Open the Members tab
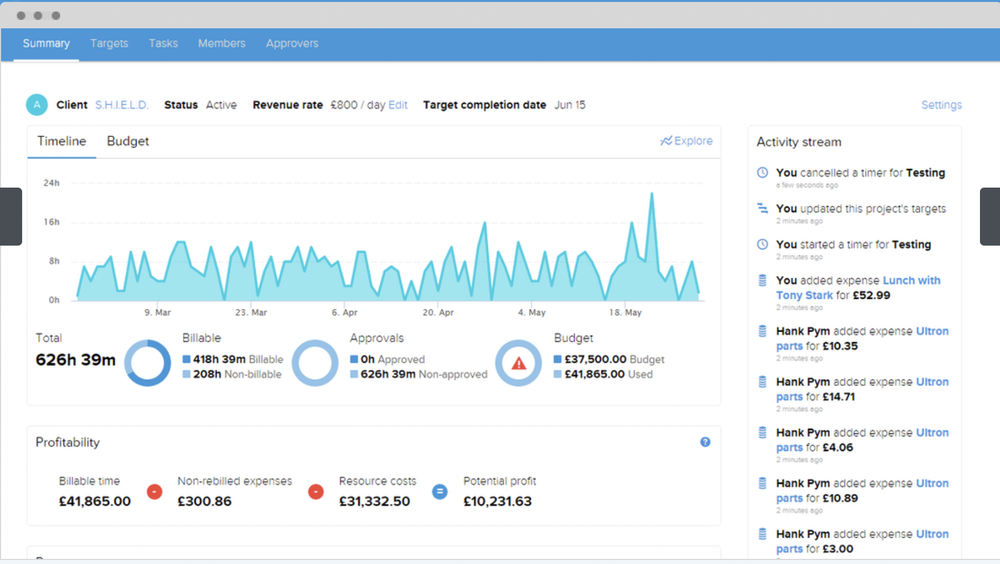Viewport: 1000px width, 564px height. [x=221, y=43]
